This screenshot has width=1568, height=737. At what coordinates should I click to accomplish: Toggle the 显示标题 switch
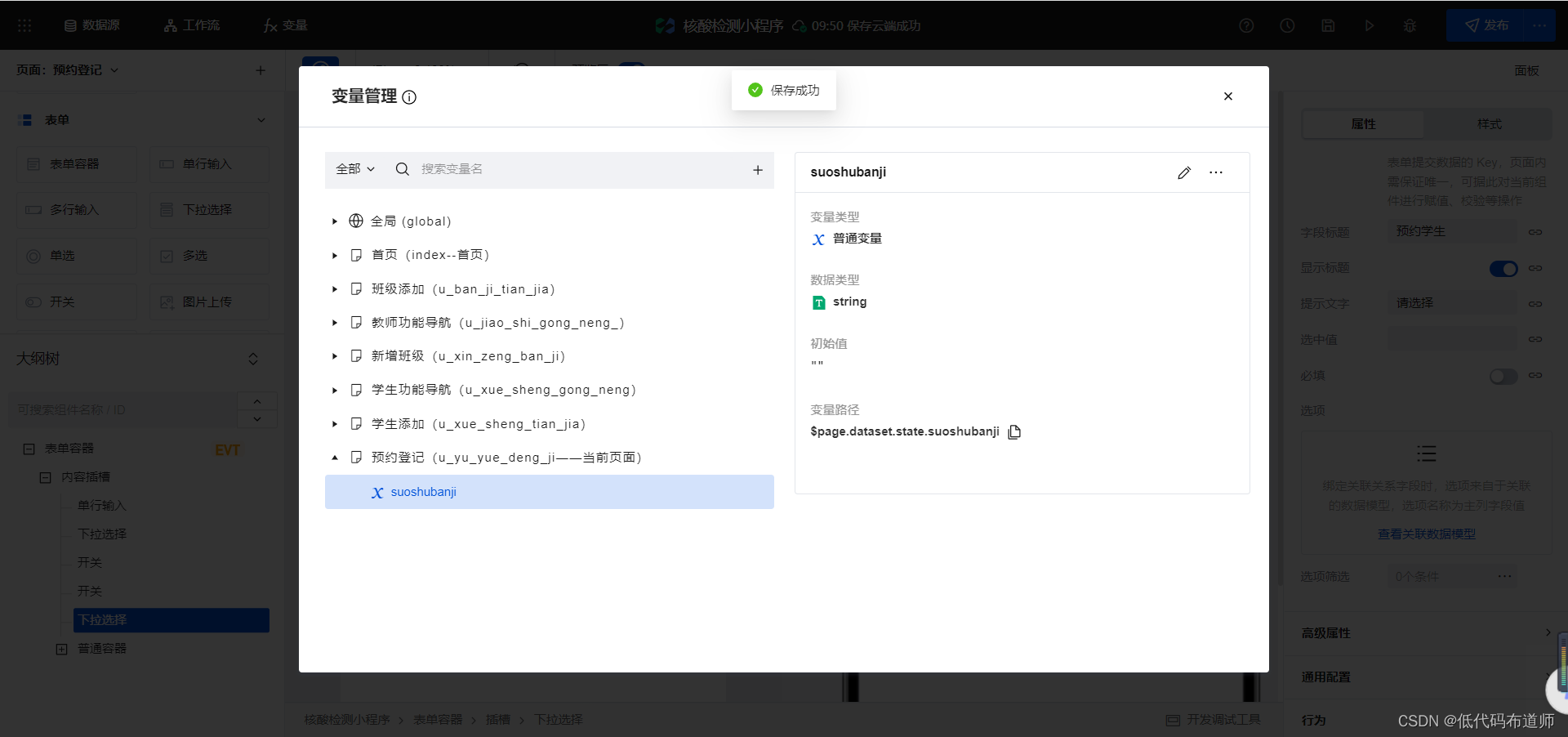[x=1503, y=268]
